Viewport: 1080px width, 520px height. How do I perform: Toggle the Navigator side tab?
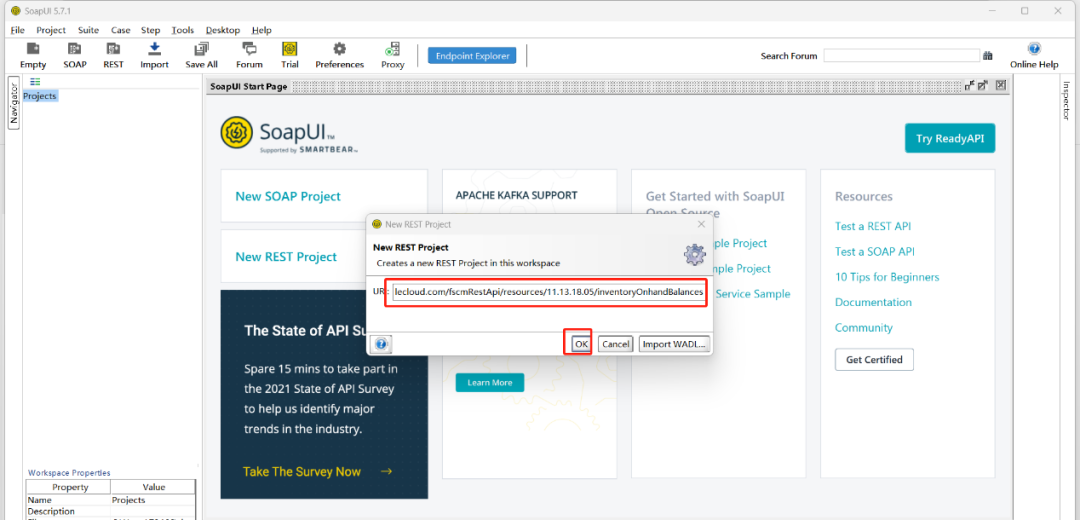coord(14,103)
